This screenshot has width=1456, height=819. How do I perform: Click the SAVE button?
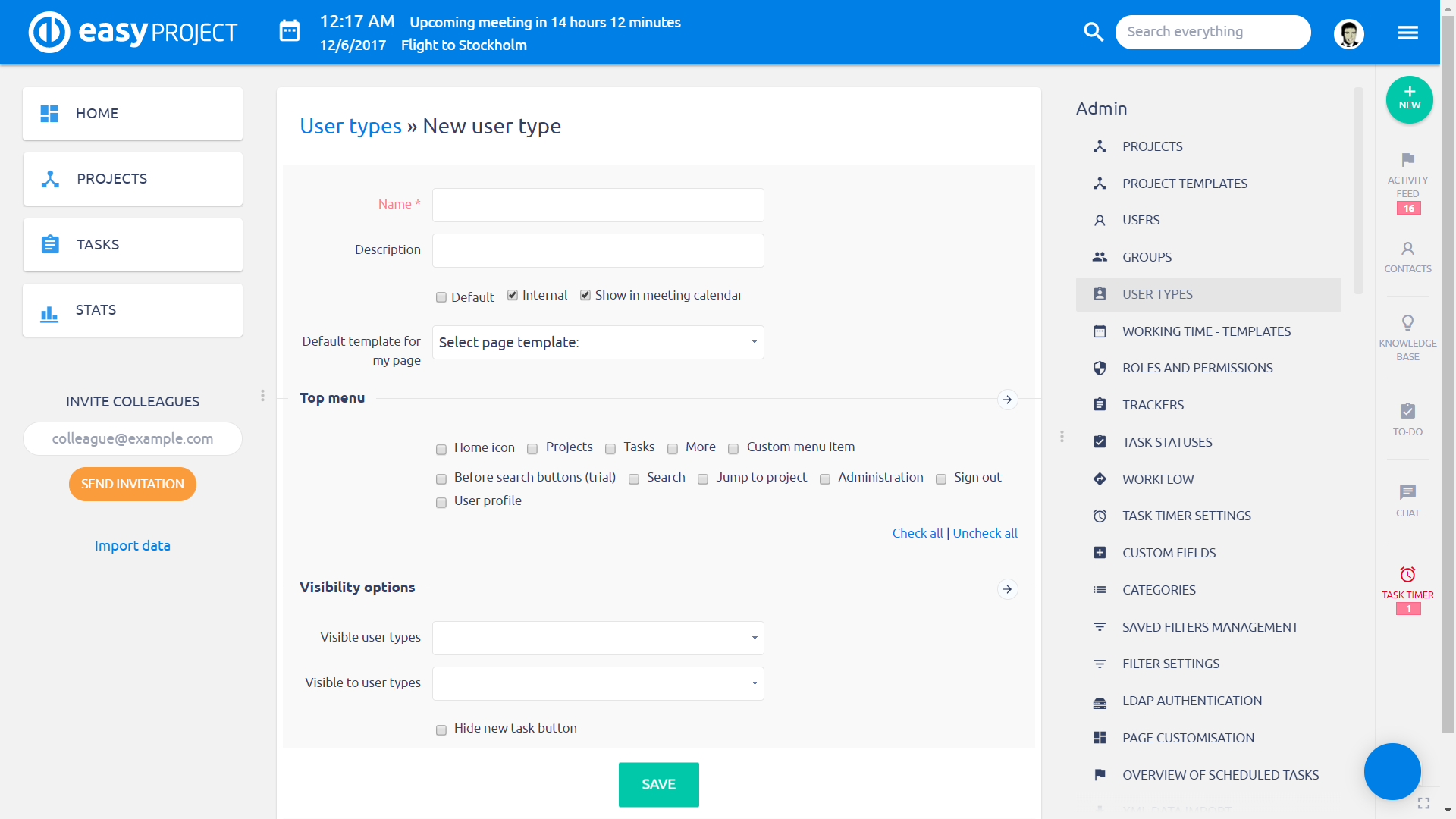click(658, 785)
